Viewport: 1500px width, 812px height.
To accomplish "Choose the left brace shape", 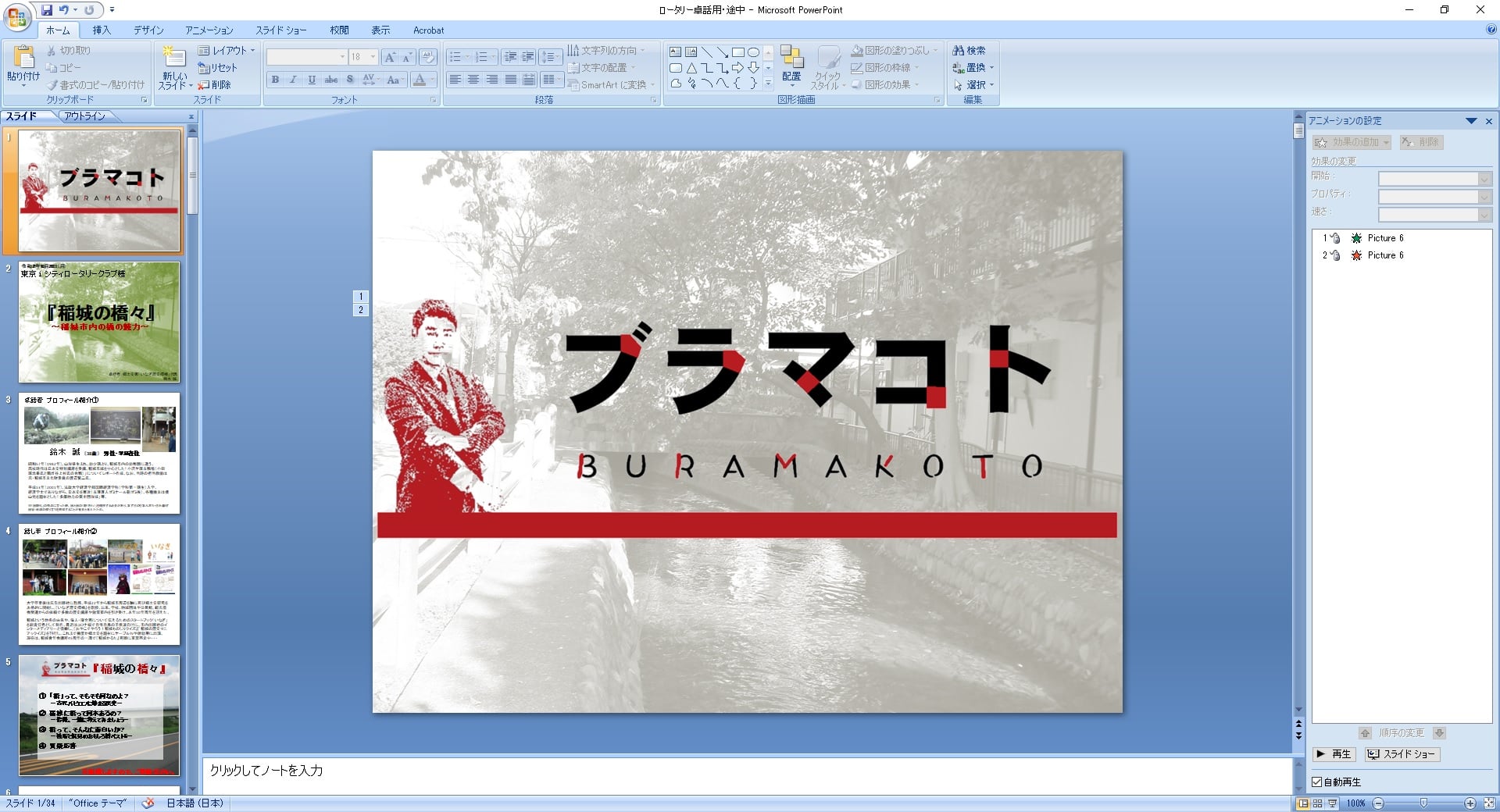I will (x=737, y=84).
